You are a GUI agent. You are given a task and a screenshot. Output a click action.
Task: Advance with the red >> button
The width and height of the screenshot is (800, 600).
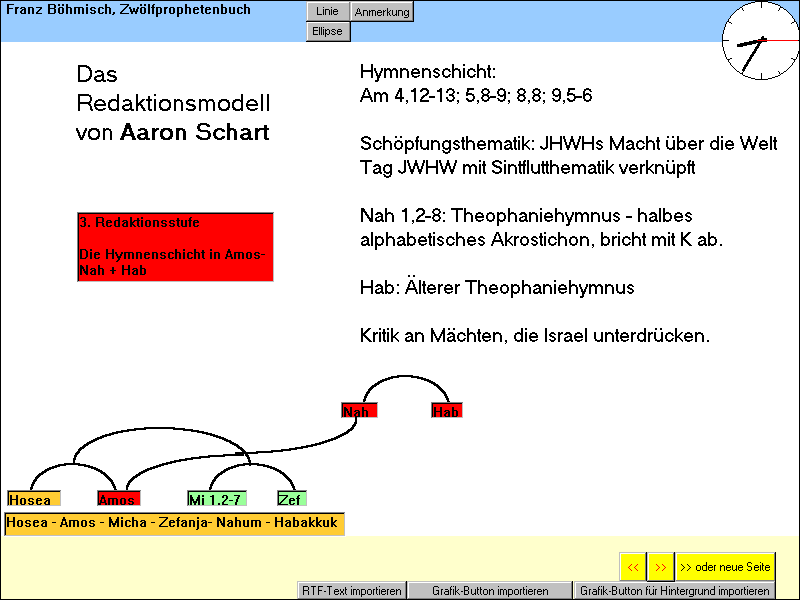pos(660,567)
